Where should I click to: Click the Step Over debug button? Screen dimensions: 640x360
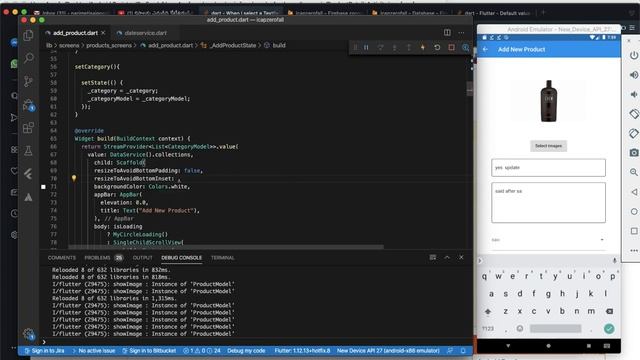(x=380, y=47)
